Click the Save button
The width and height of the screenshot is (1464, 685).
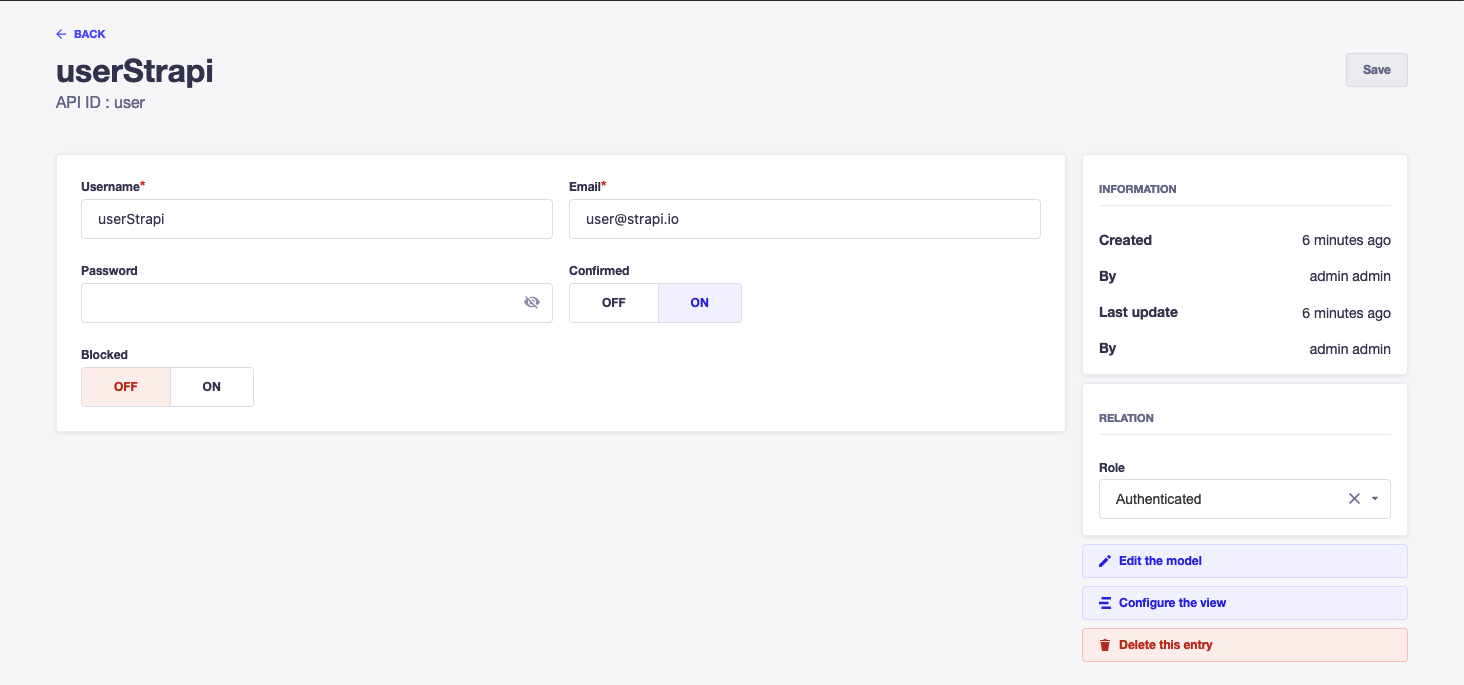(x=1377, y=70)
